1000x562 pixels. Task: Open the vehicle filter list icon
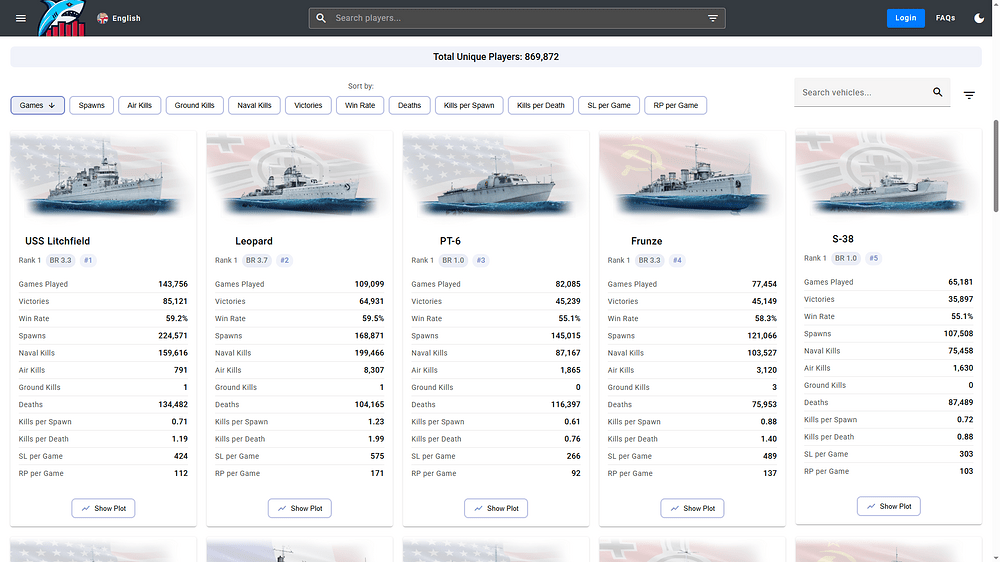969,95
